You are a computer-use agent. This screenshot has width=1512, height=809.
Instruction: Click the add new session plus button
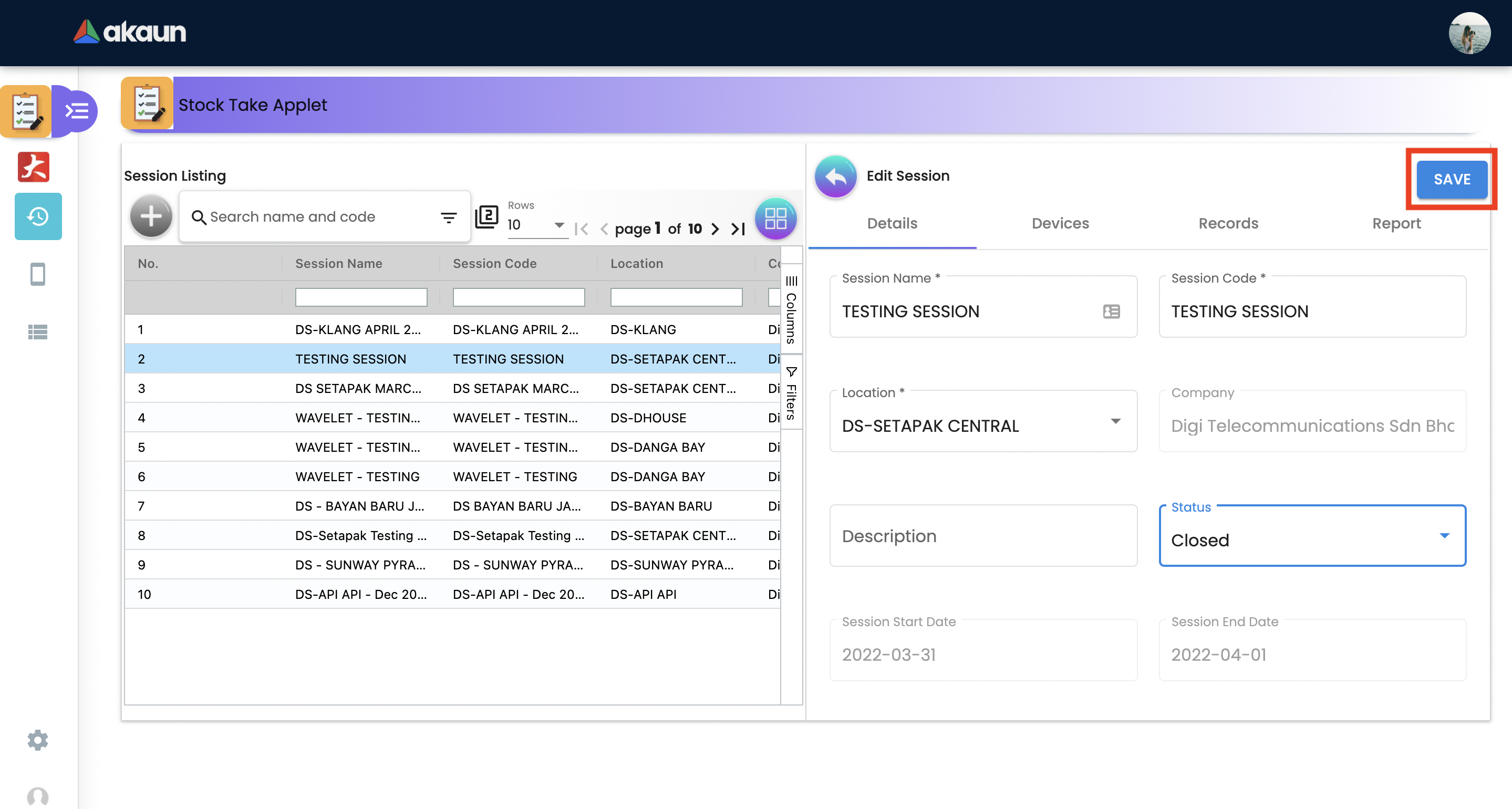151,216
